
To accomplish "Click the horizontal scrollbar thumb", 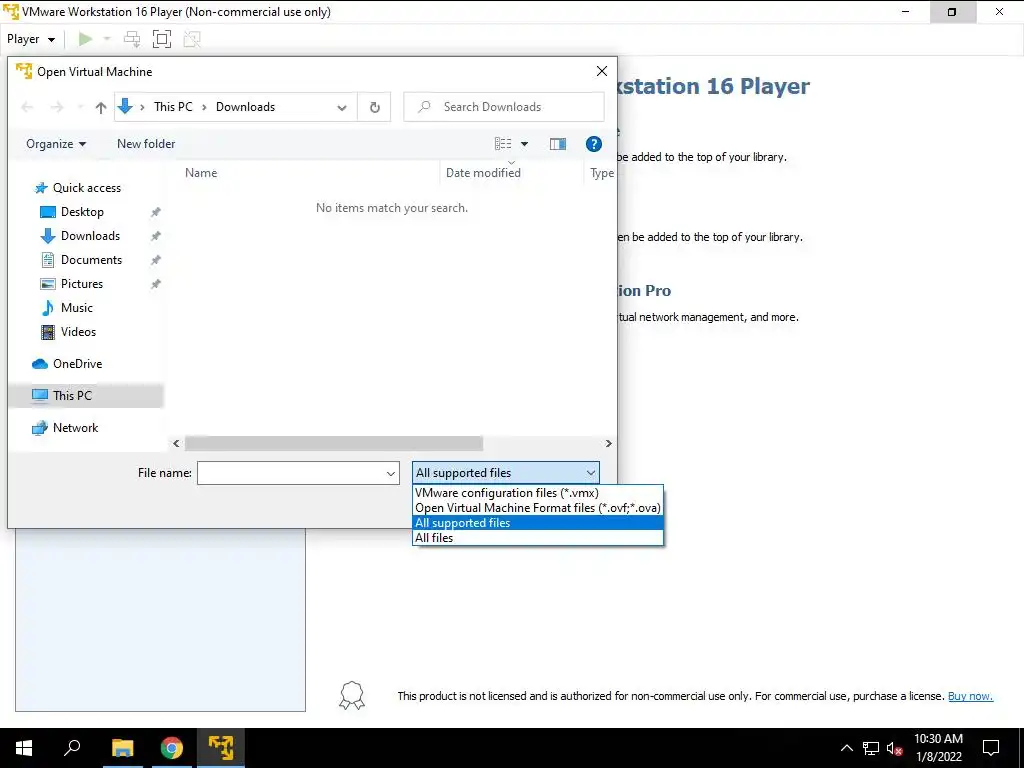I will (x=334, y=443).
